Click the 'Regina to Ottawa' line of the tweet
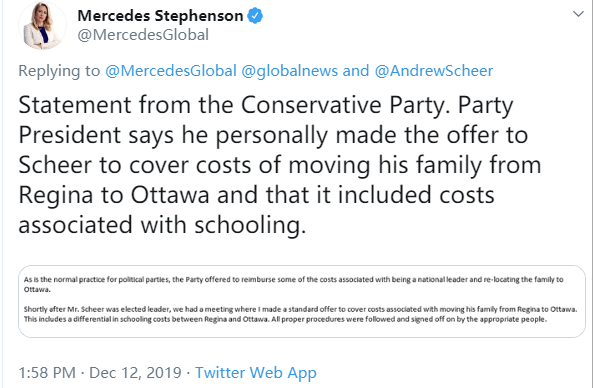Screen dimensions: 593x388 point(256,195)
